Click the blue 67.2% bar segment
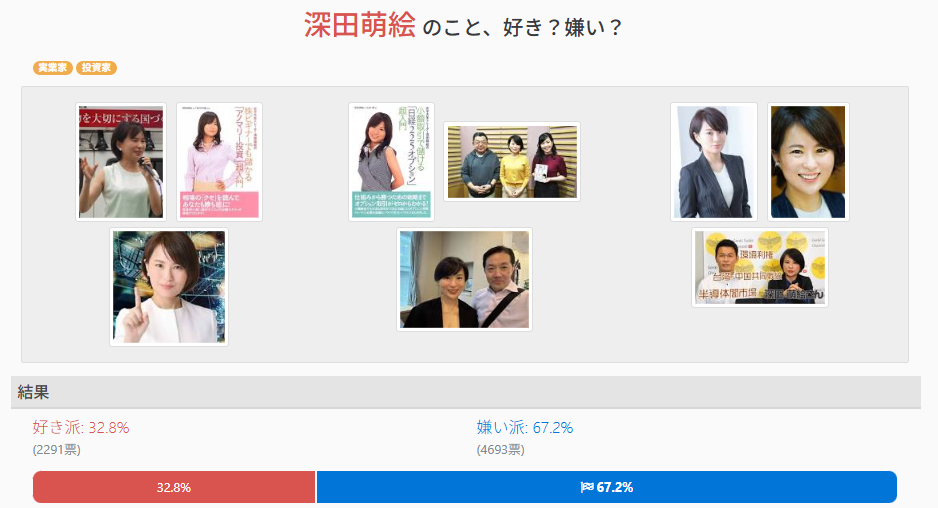Image resolution: width=938 pixels, height=508 pixels. [607, 487]
